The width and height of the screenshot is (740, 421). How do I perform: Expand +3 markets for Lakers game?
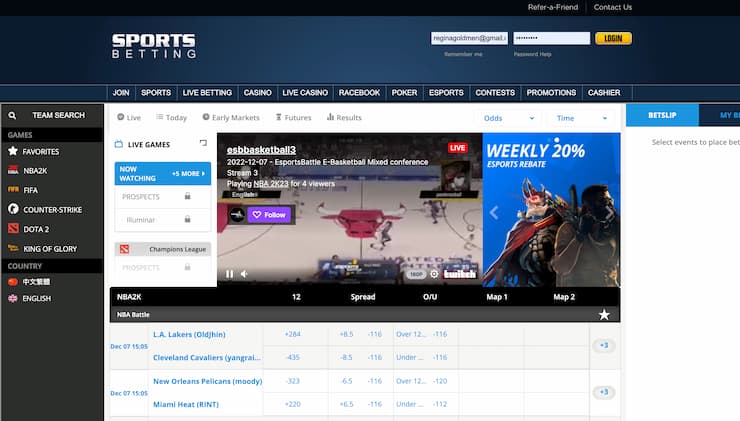(x=604, y=345)
